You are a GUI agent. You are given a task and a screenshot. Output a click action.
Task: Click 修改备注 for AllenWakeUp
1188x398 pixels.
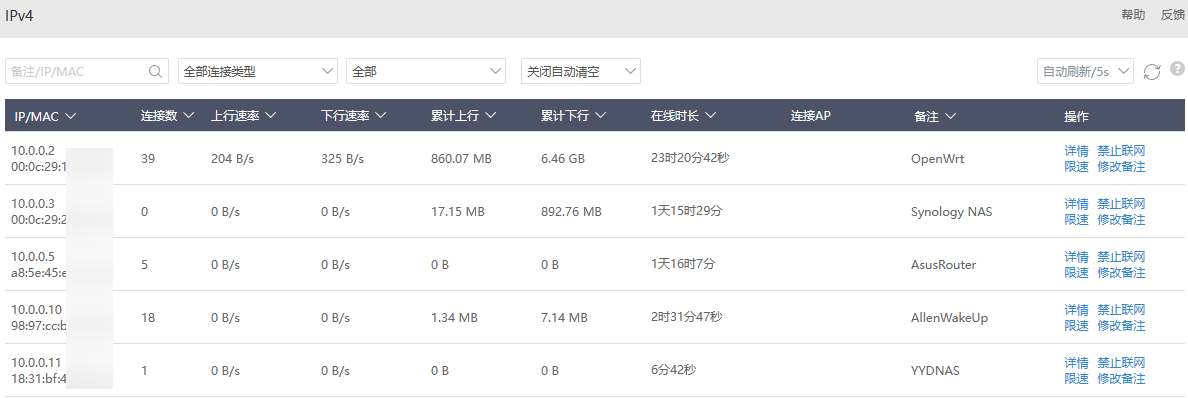(x=1121, y=325)
